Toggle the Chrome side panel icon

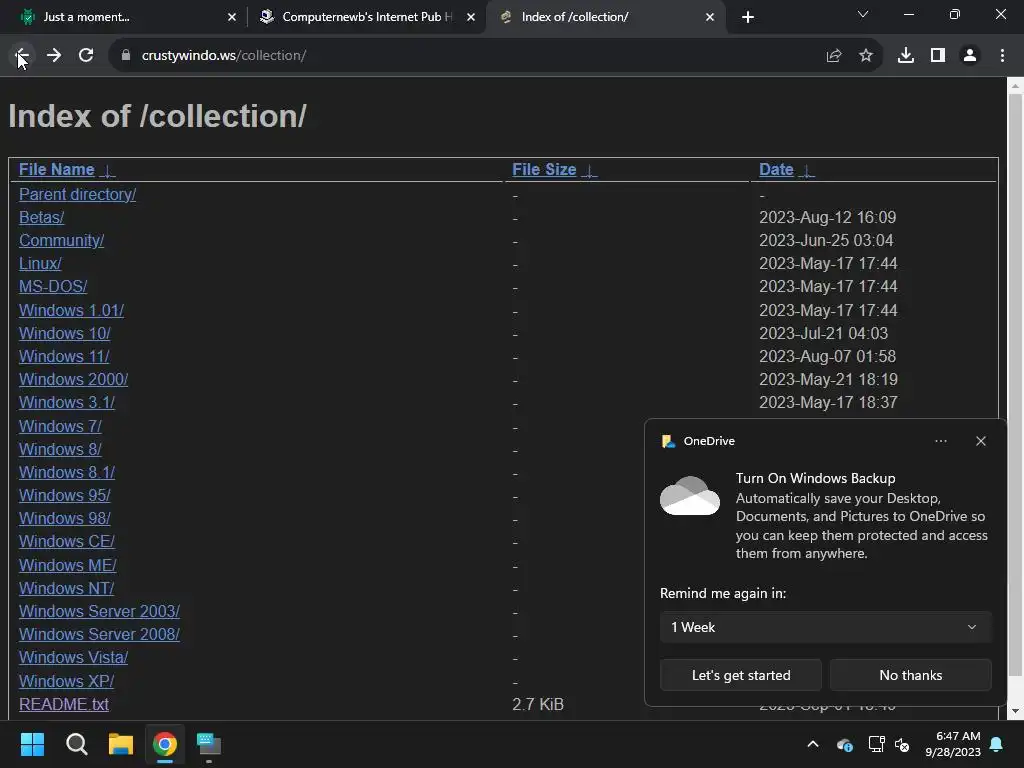(938, 56)
